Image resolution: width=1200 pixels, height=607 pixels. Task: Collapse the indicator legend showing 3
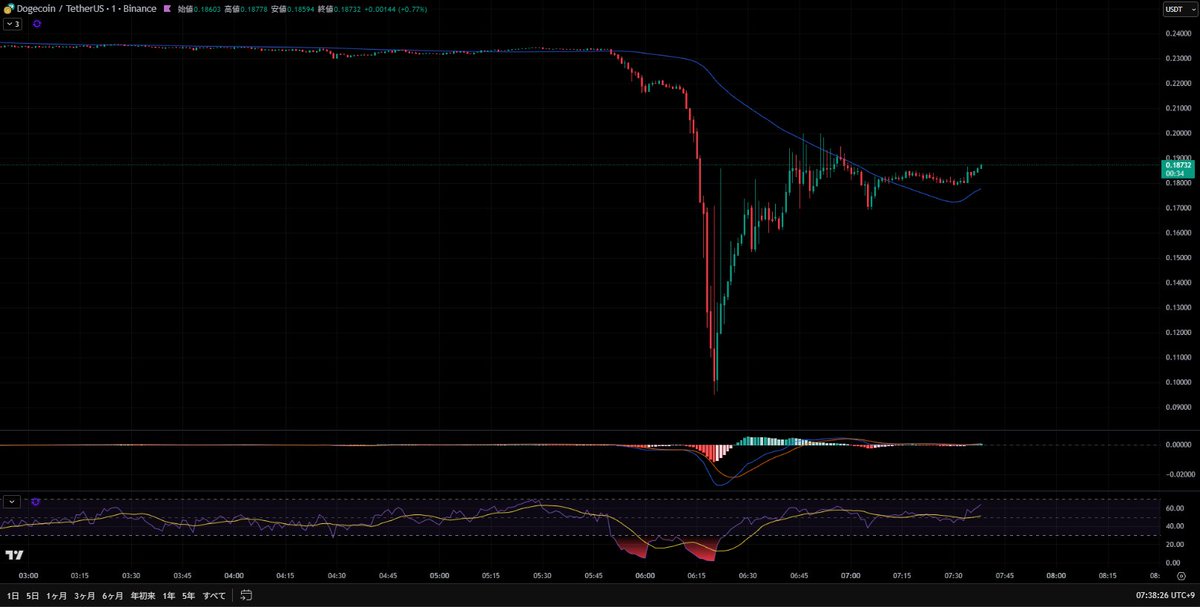click(13, 23)
